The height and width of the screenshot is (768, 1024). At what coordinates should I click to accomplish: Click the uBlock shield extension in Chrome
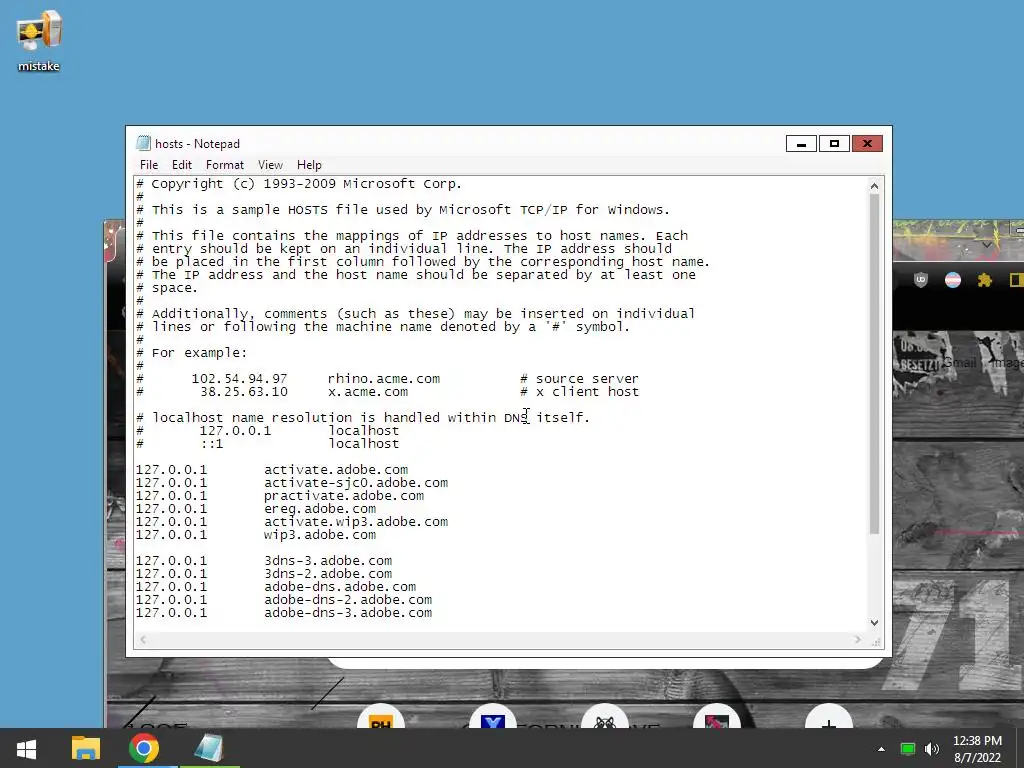tap(921, 280)
